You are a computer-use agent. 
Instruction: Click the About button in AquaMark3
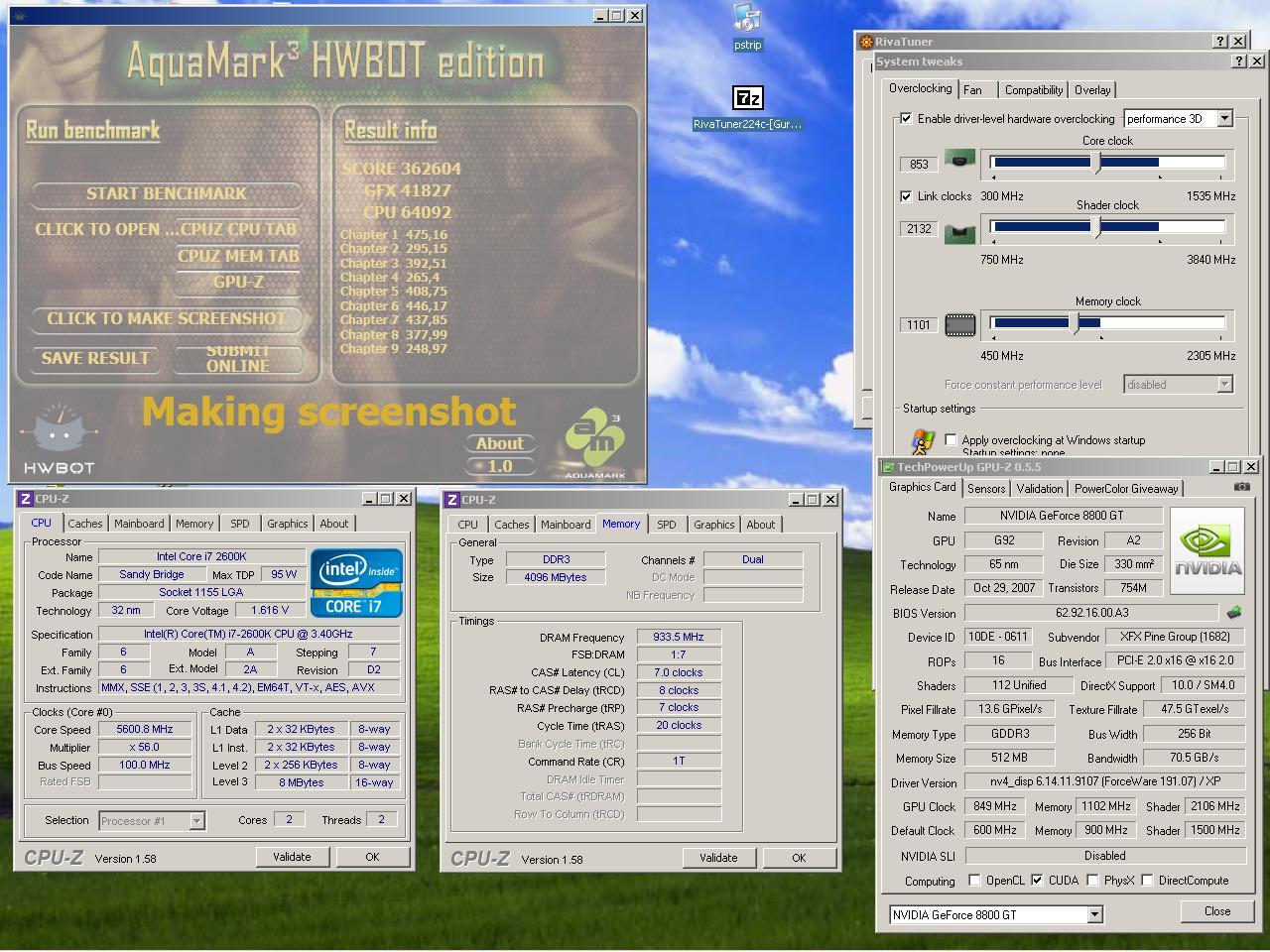pyautogui.click(x=500, y=443)
